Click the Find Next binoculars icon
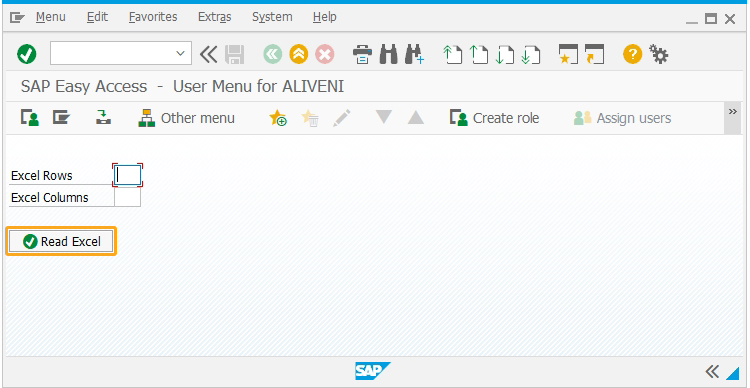Viewport: 750px width, 388px height. [414, 55]
